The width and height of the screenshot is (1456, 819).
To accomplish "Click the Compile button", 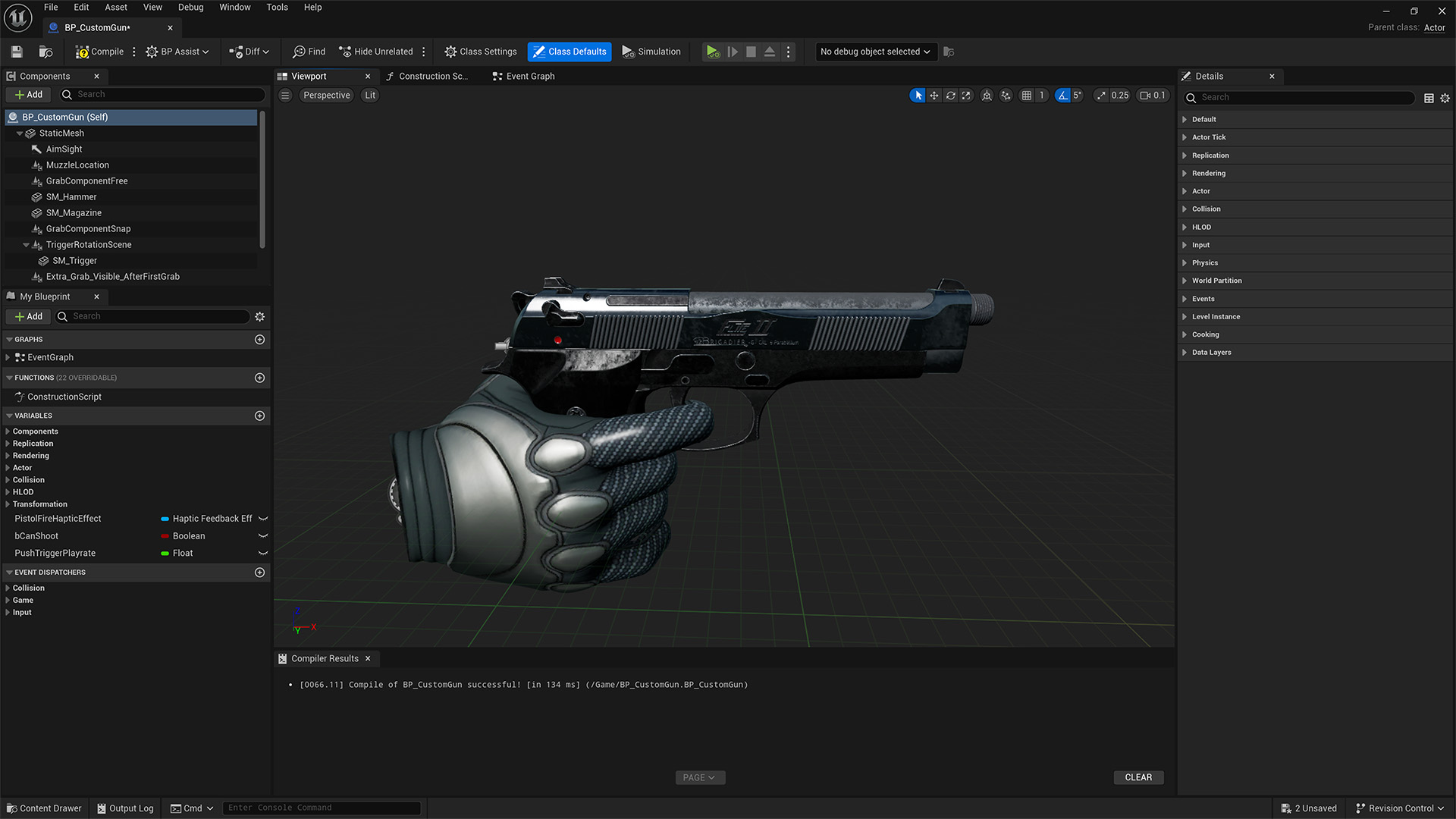I will coord(99,52).
